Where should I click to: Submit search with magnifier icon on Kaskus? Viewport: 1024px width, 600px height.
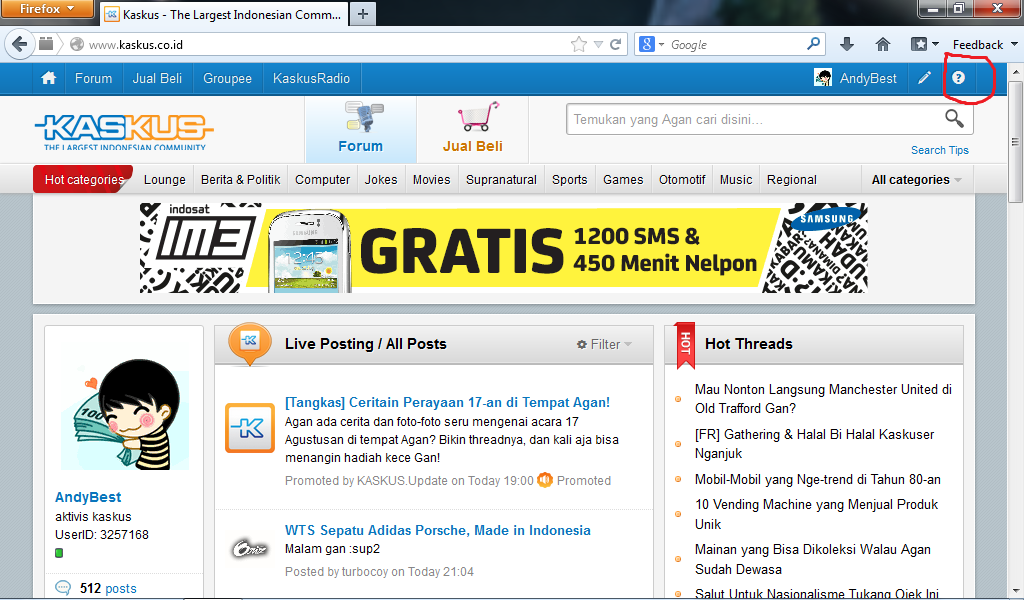[x=954, y=119]
